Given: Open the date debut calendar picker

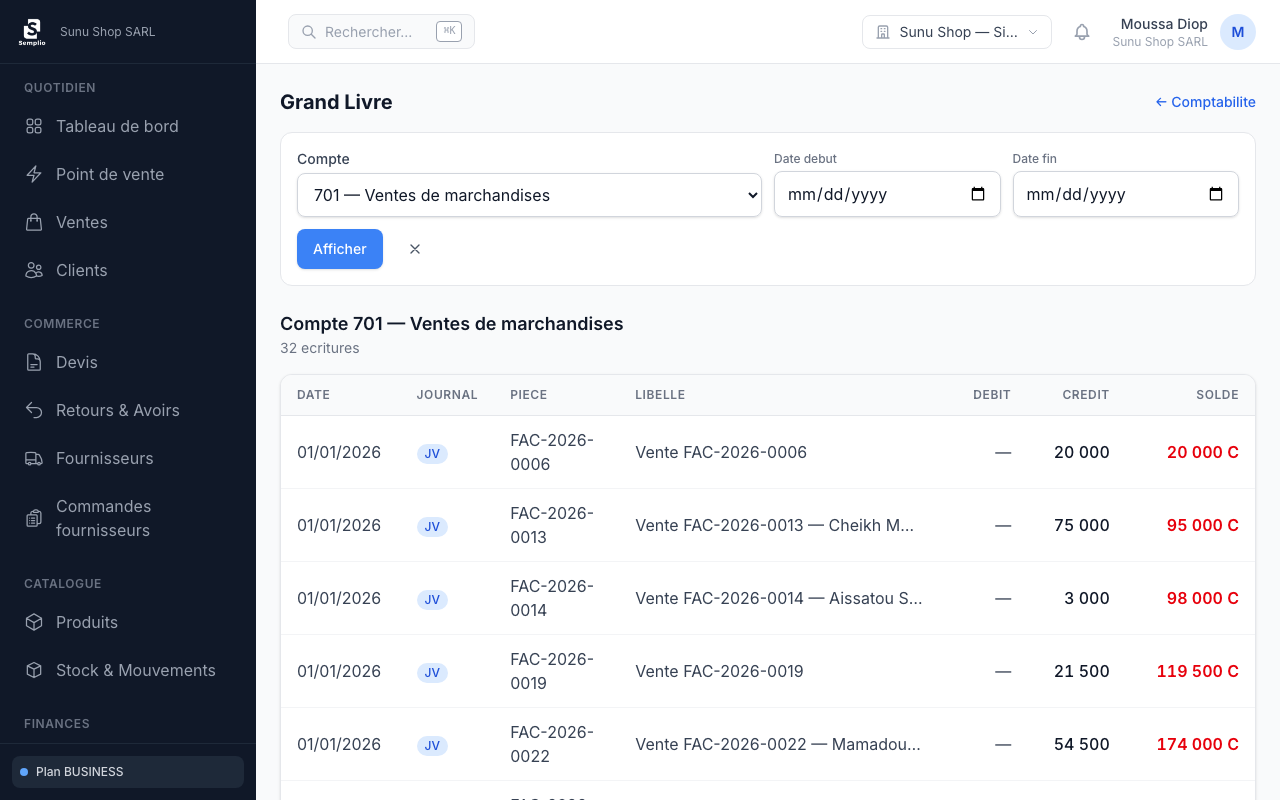Looking at the screenshot, I should coord(978,195).
